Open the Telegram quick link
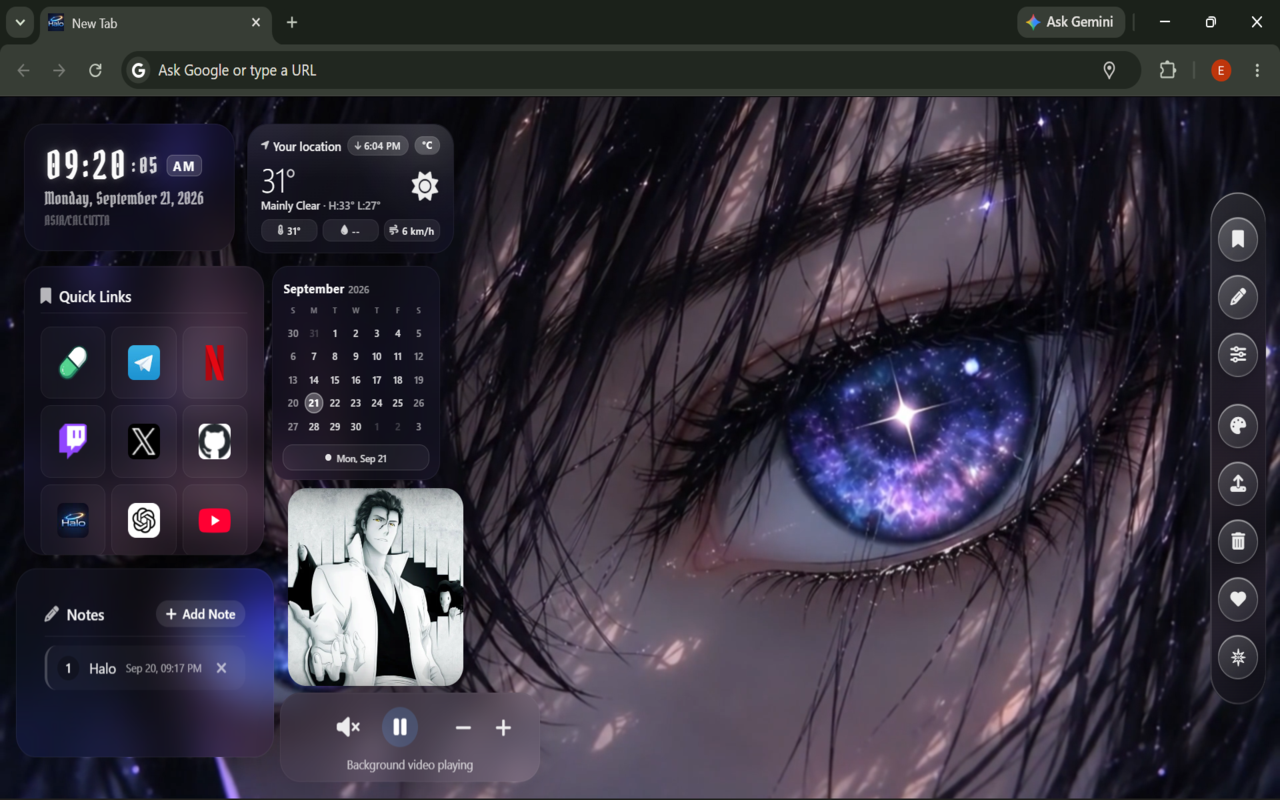The width and height of the screenshot is (1280, 800). [x=144, y=362]
